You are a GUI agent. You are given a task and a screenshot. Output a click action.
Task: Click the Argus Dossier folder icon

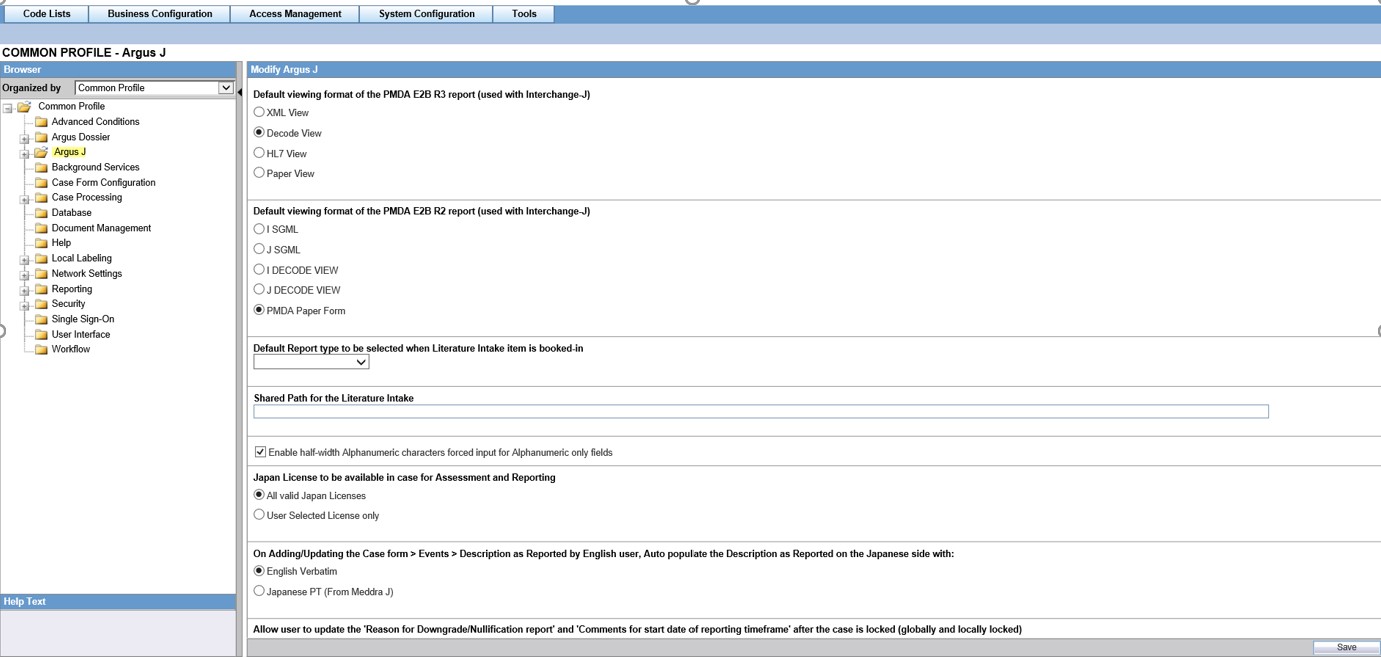41,137
